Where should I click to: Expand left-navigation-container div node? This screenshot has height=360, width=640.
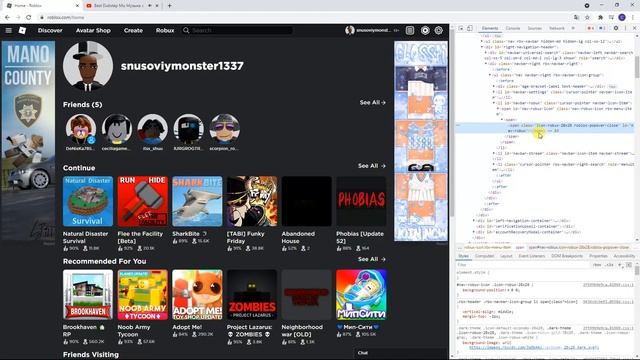tap(474, 221)
